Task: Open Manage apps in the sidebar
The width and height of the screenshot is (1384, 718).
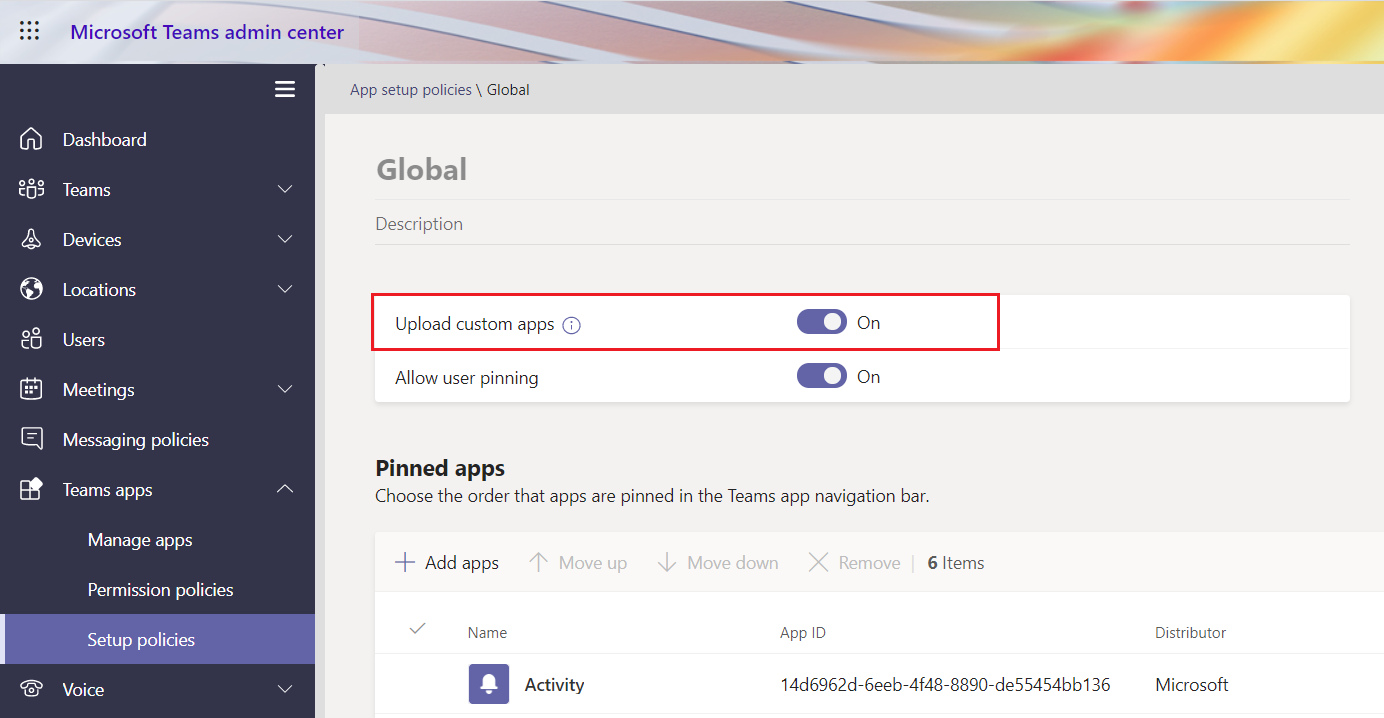Action: [140, 540]
